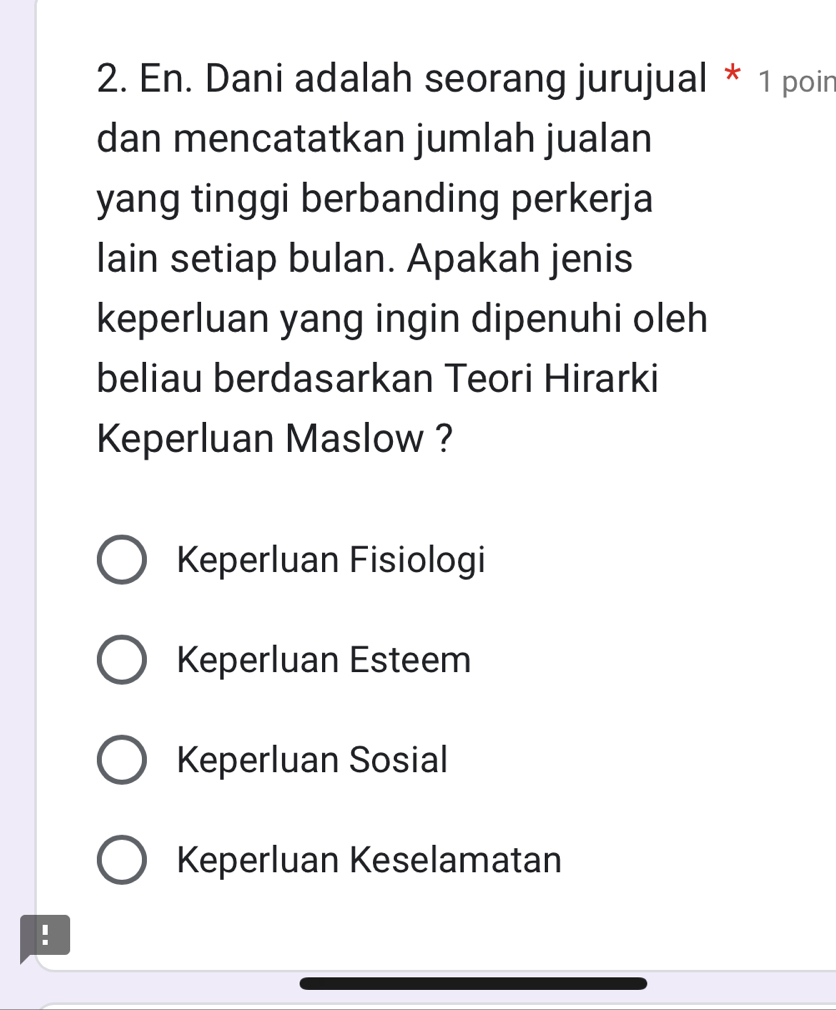The width and height of the screenshot is (836, 1010).
Task: Click the "keperluan yang ingin dipenuhi oleh" line
Action: point(402,320)
